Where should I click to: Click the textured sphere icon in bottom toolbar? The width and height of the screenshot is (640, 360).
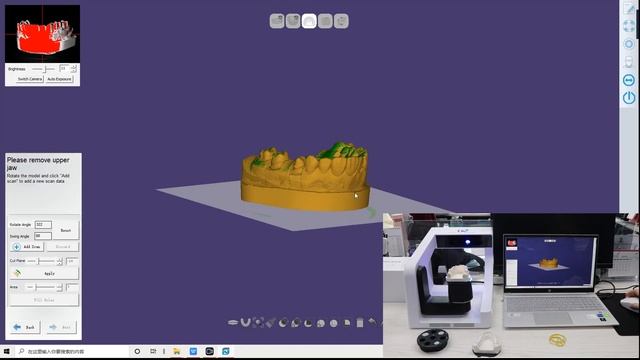[x=321, y=323]
